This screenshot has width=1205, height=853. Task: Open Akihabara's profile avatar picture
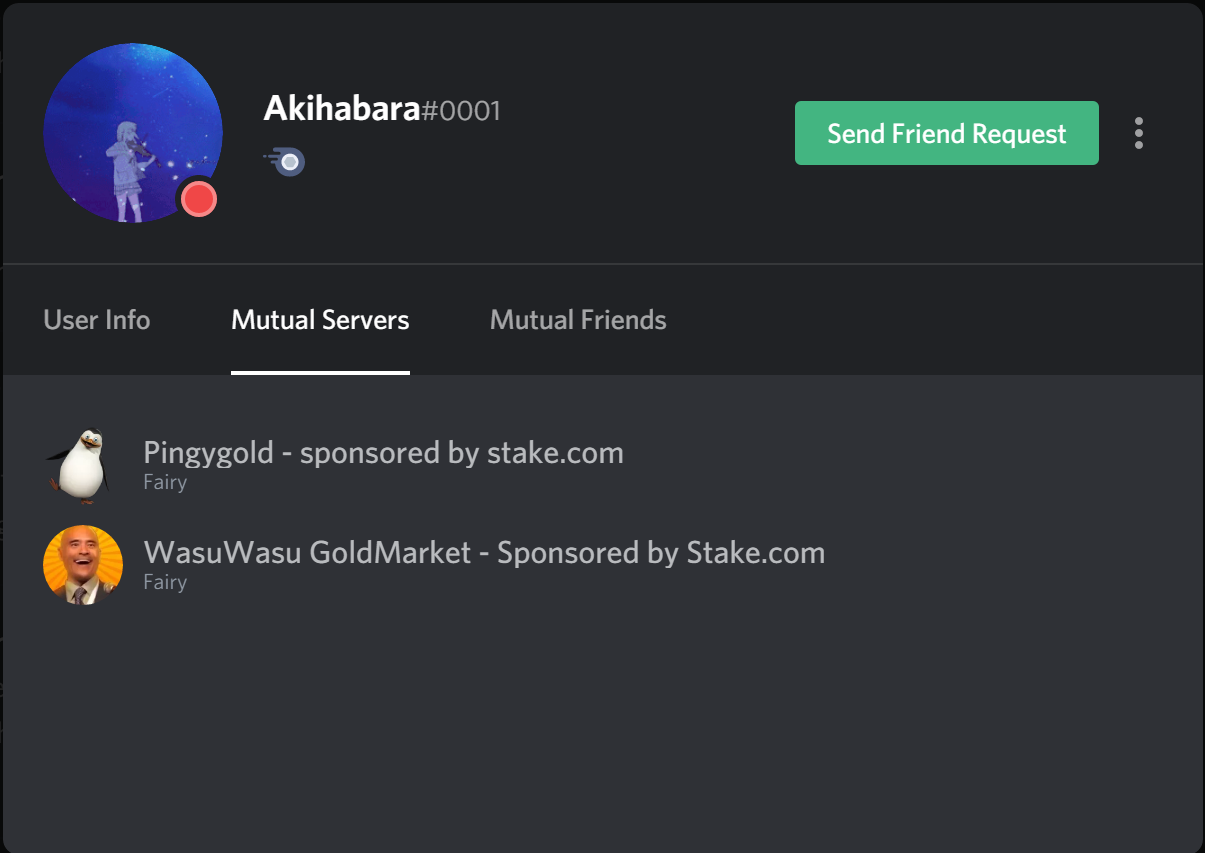tap(133, 133)
